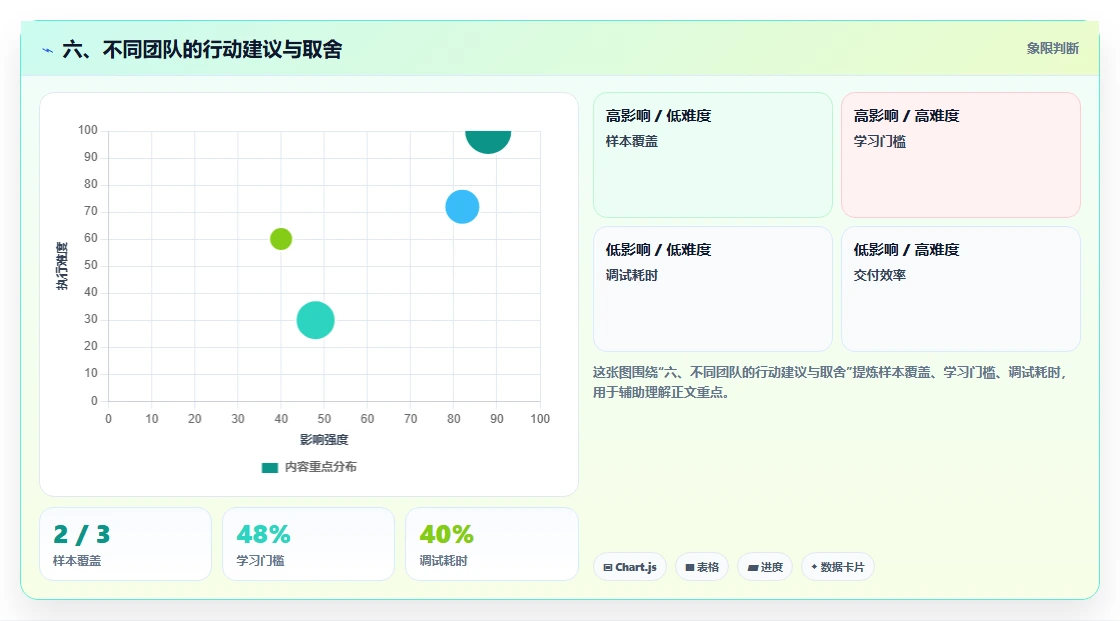Select the turquoise bubble near 48

(315, 319)
